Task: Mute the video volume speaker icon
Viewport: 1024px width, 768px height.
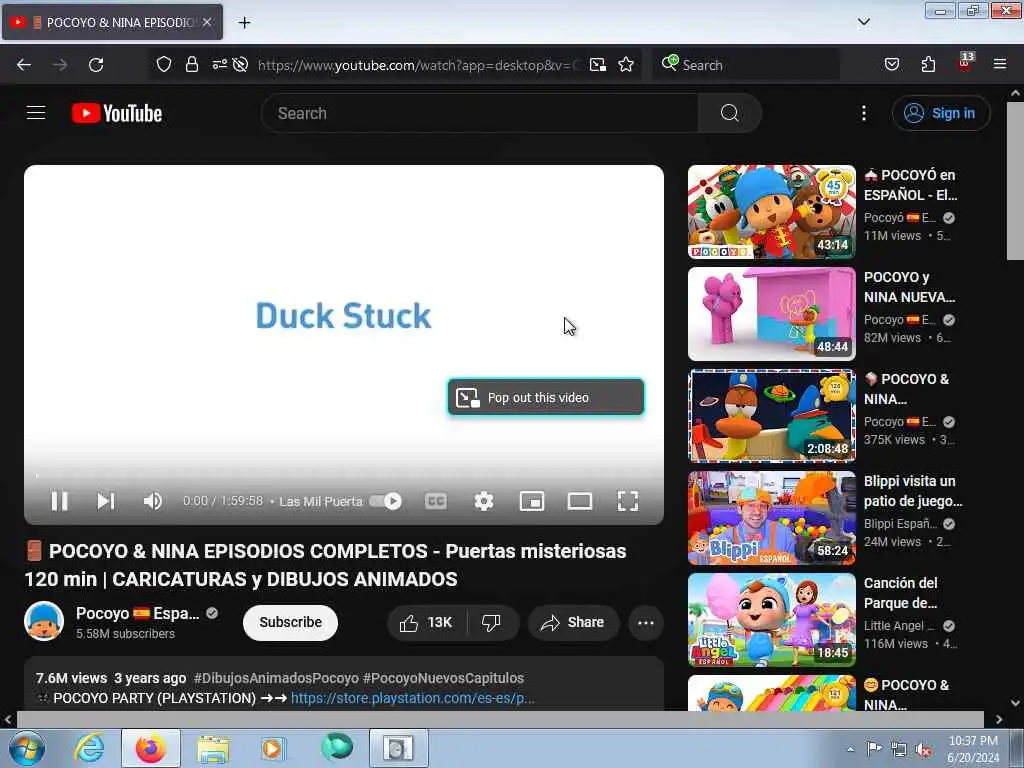Action: tap(153, 501)
